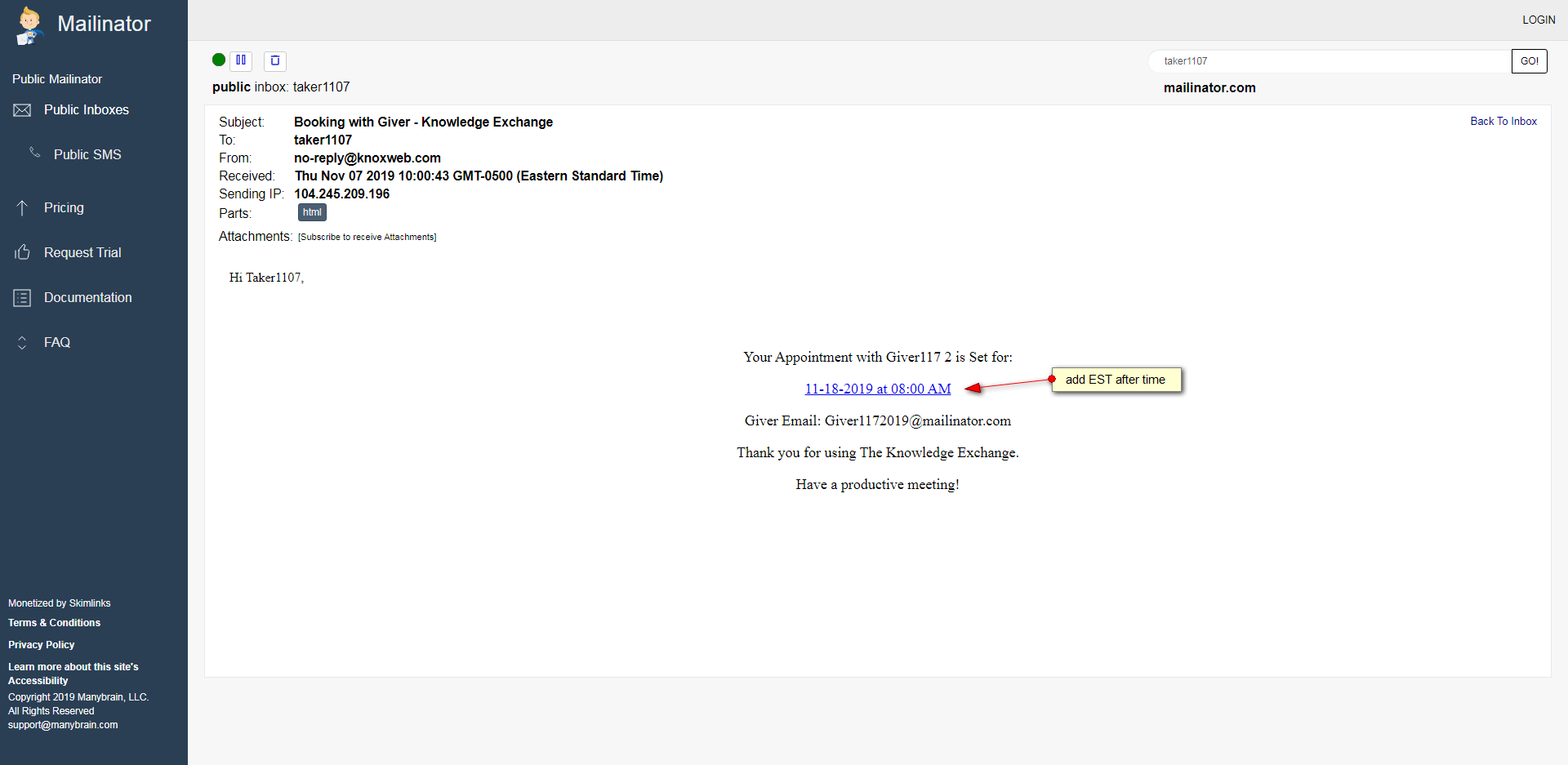
Task: Click the up-arrow icon beside Pricing
Action: click(22, 208)
